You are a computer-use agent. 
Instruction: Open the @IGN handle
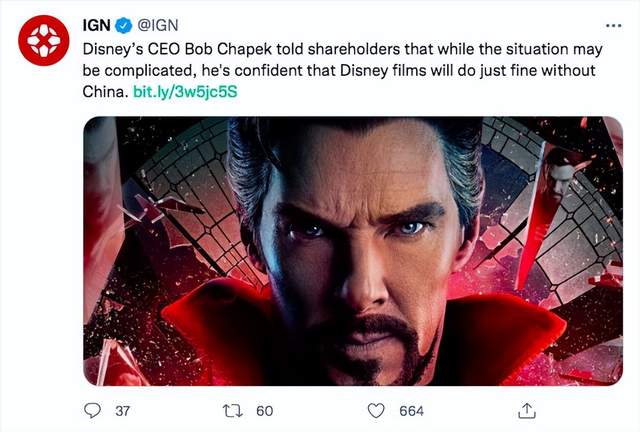coord(158,23)
